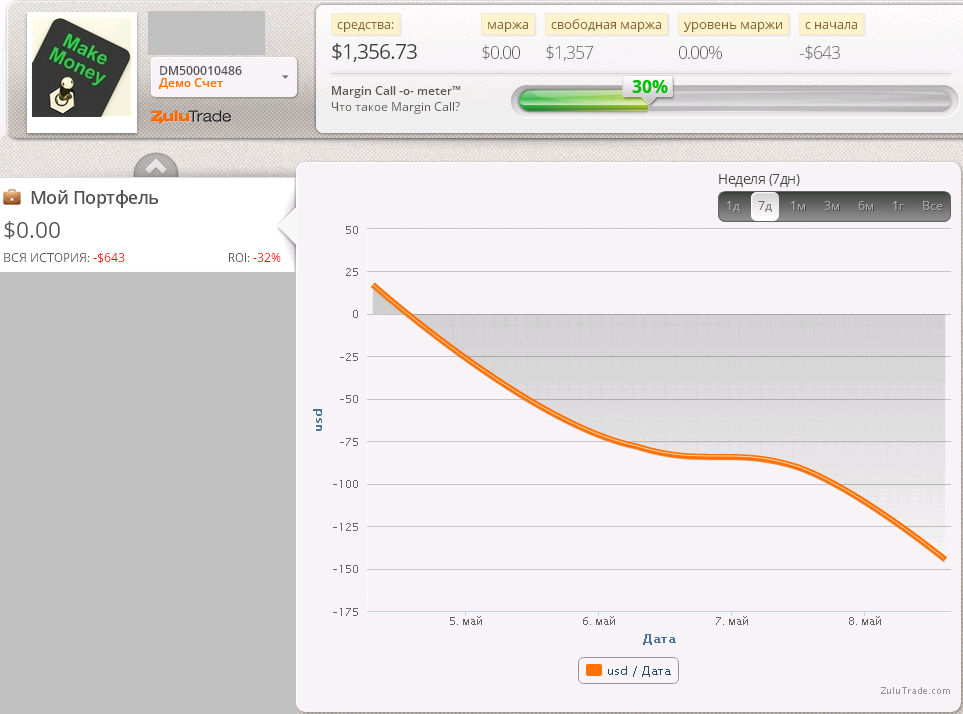Screen dimensions: 963x714
Task: Click the '6. май' axis date label
Action: click(599, 621)
